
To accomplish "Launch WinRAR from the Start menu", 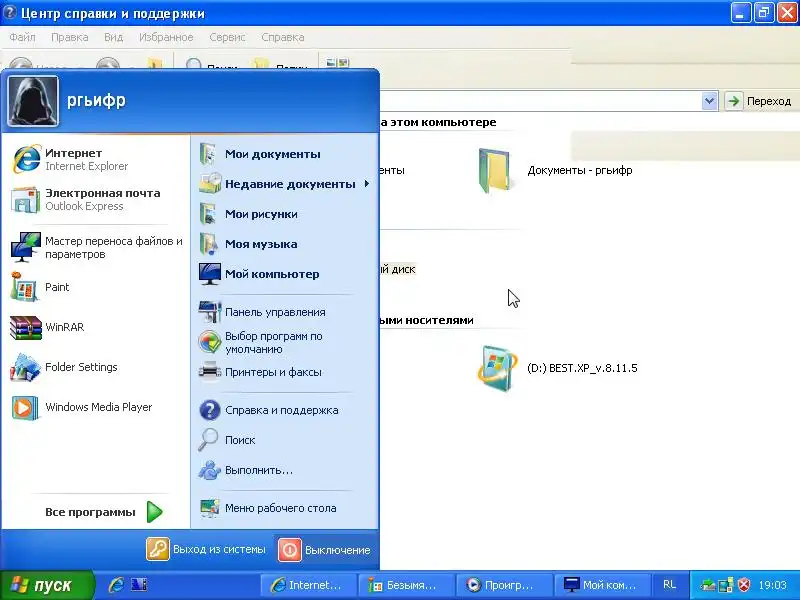I will click(96, 327).
